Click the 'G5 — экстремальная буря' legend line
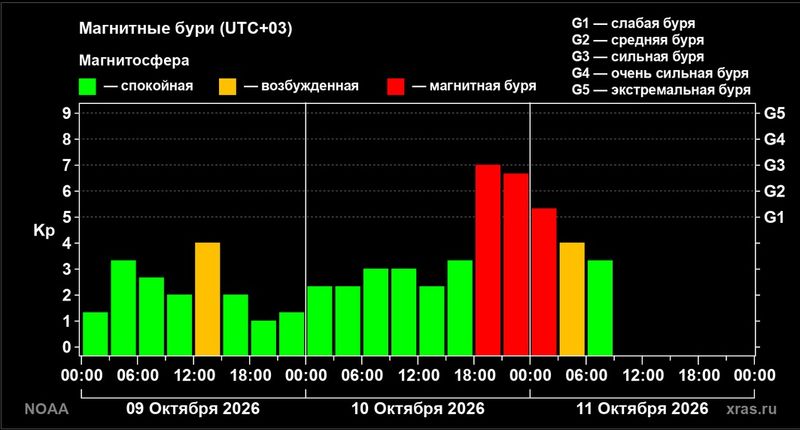 [661, 90]
